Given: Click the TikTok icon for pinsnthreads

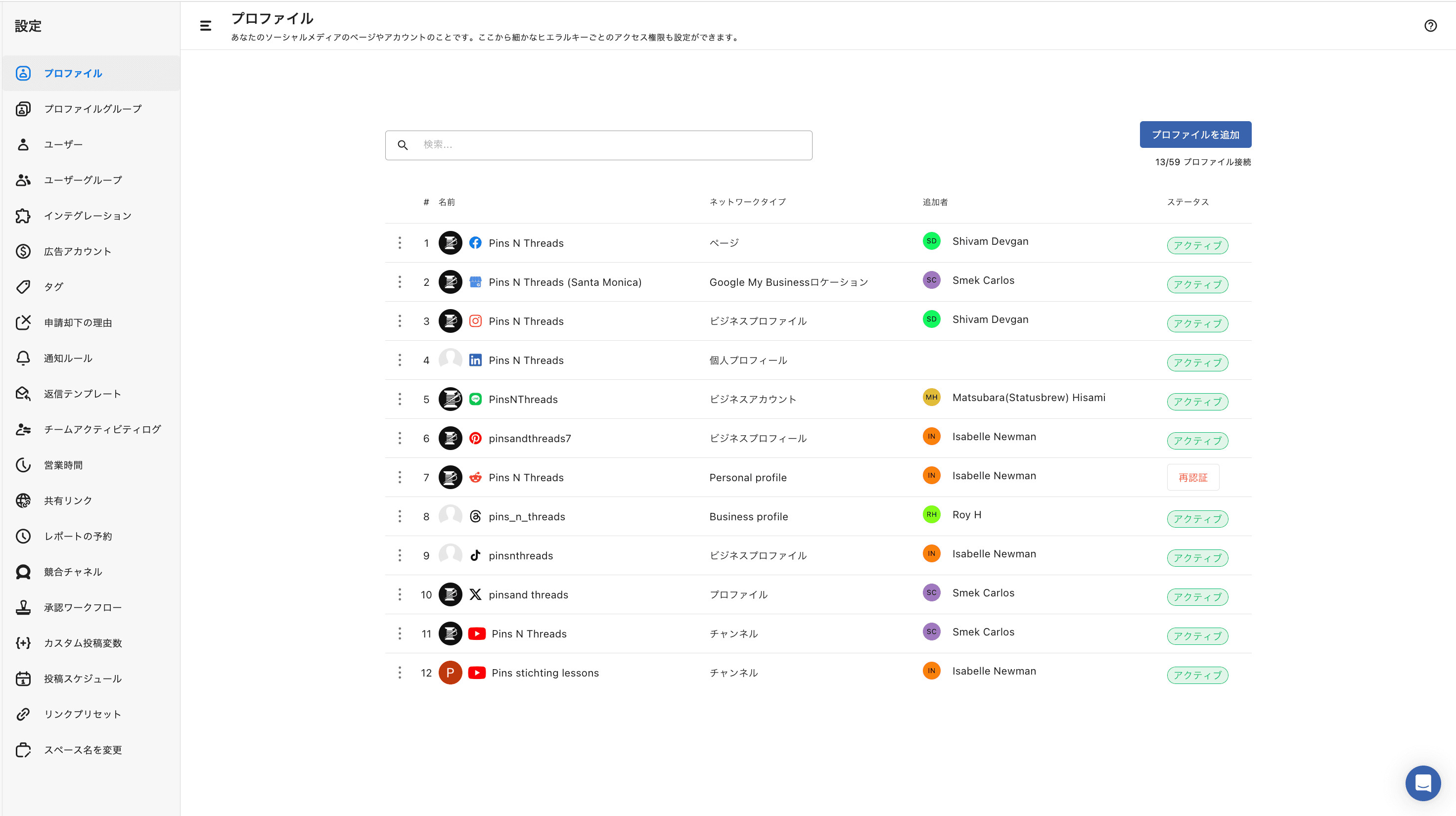Looking at the screenshot, I should point(475,555).
